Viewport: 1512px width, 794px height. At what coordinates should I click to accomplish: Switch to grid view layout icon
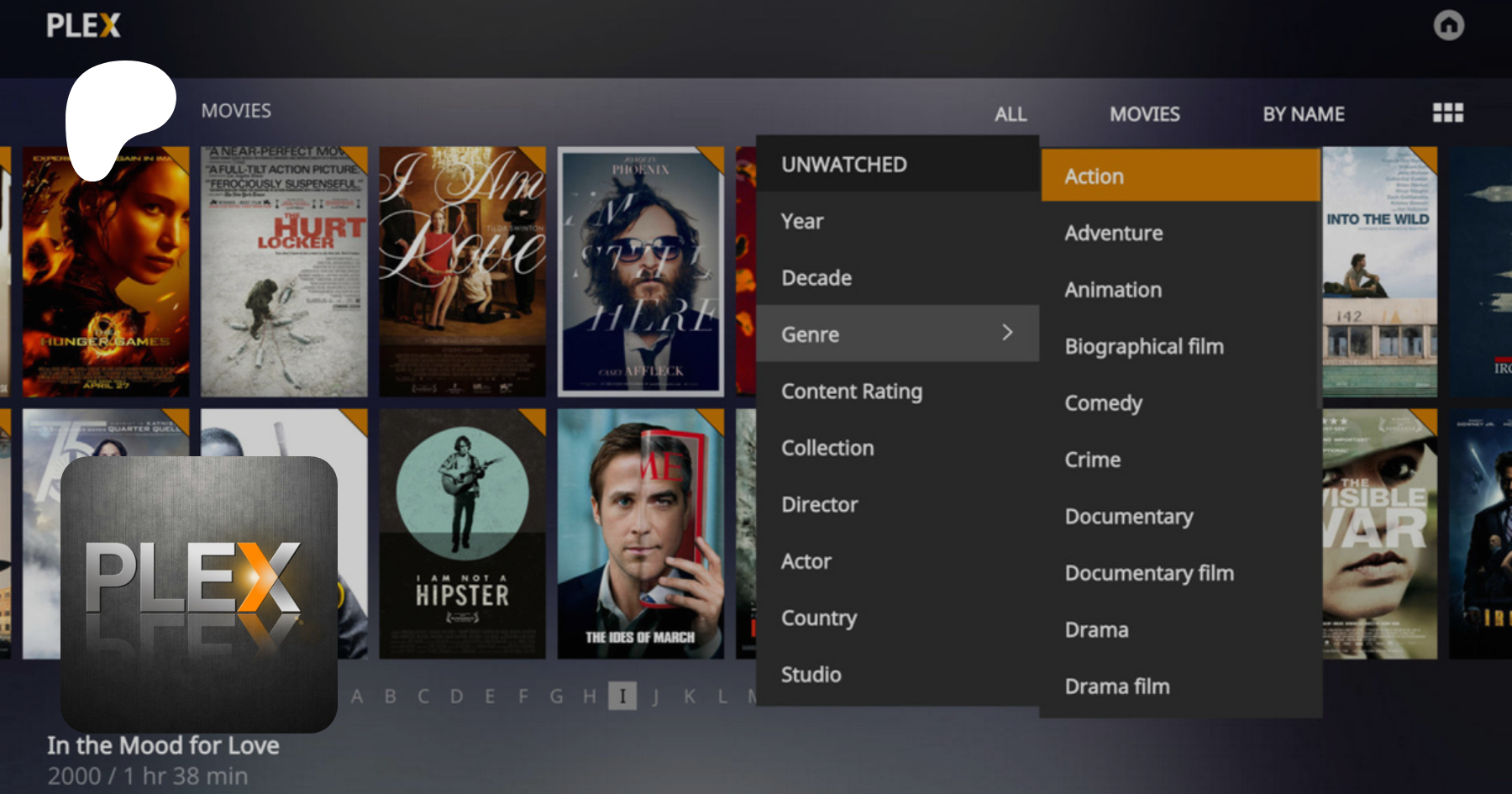click(x=1447, y=113)
